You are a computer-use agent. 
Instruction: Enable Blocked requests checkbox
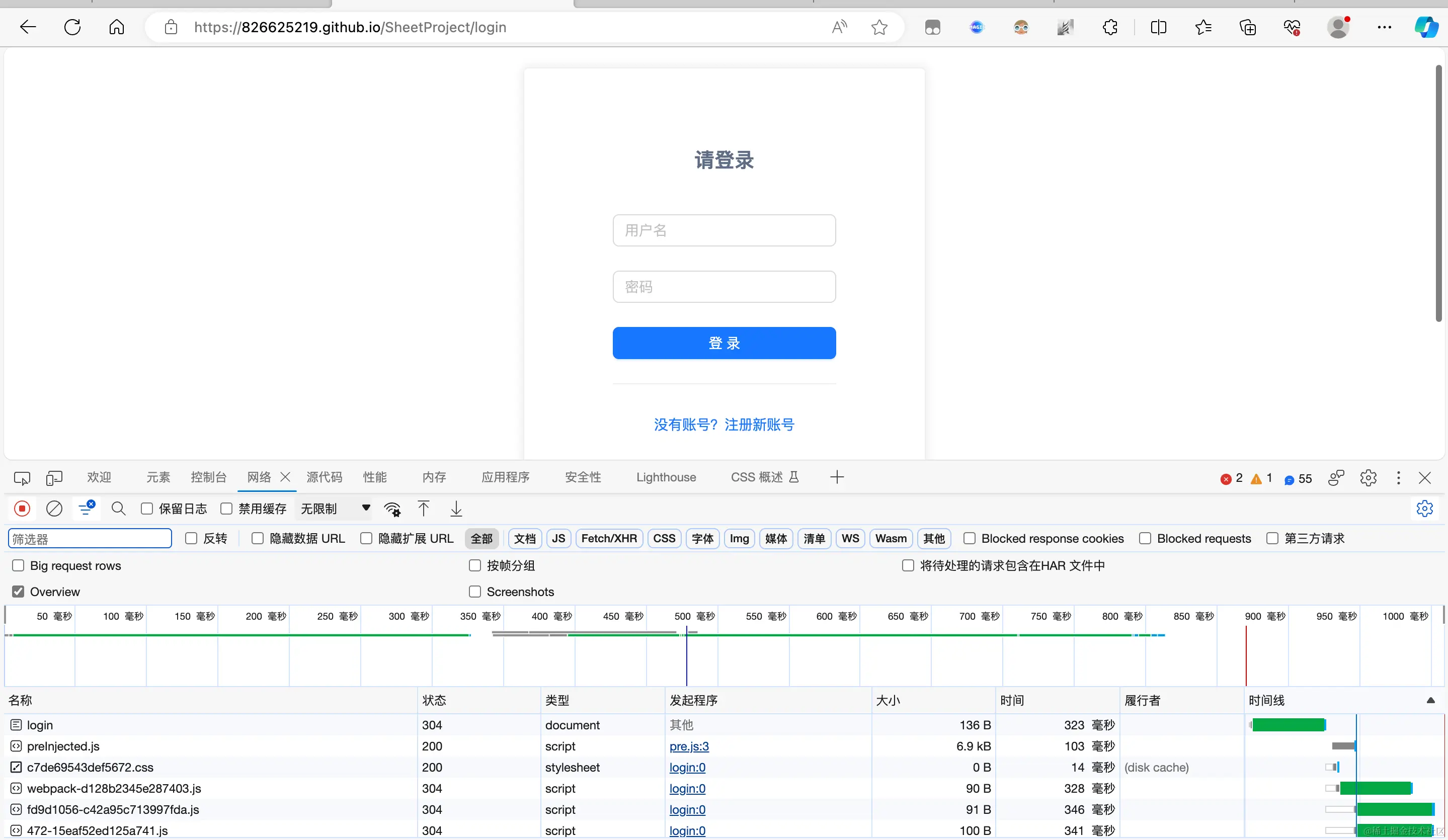(x=1145, y=538)
